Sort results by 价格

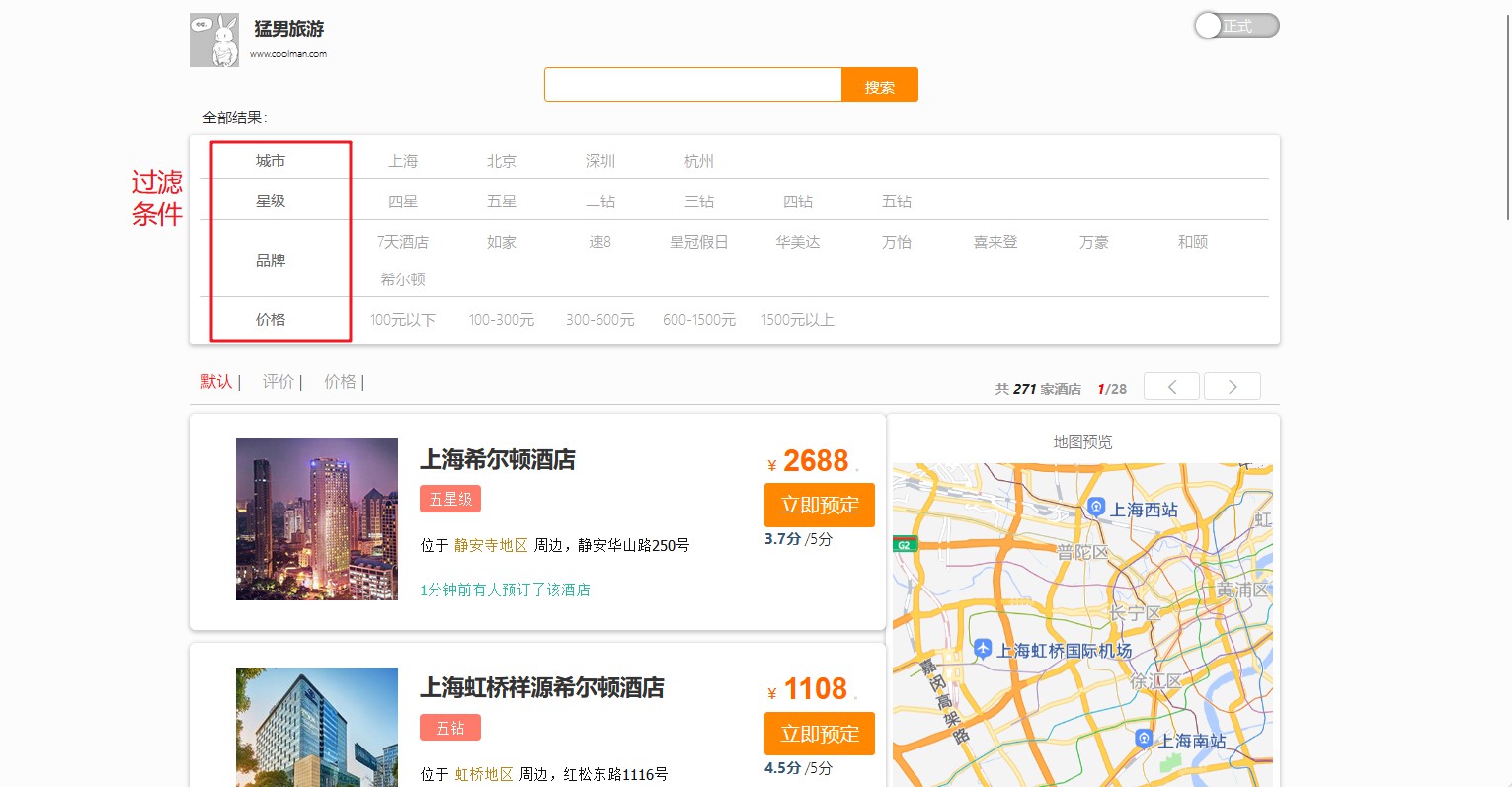point(340,382)
